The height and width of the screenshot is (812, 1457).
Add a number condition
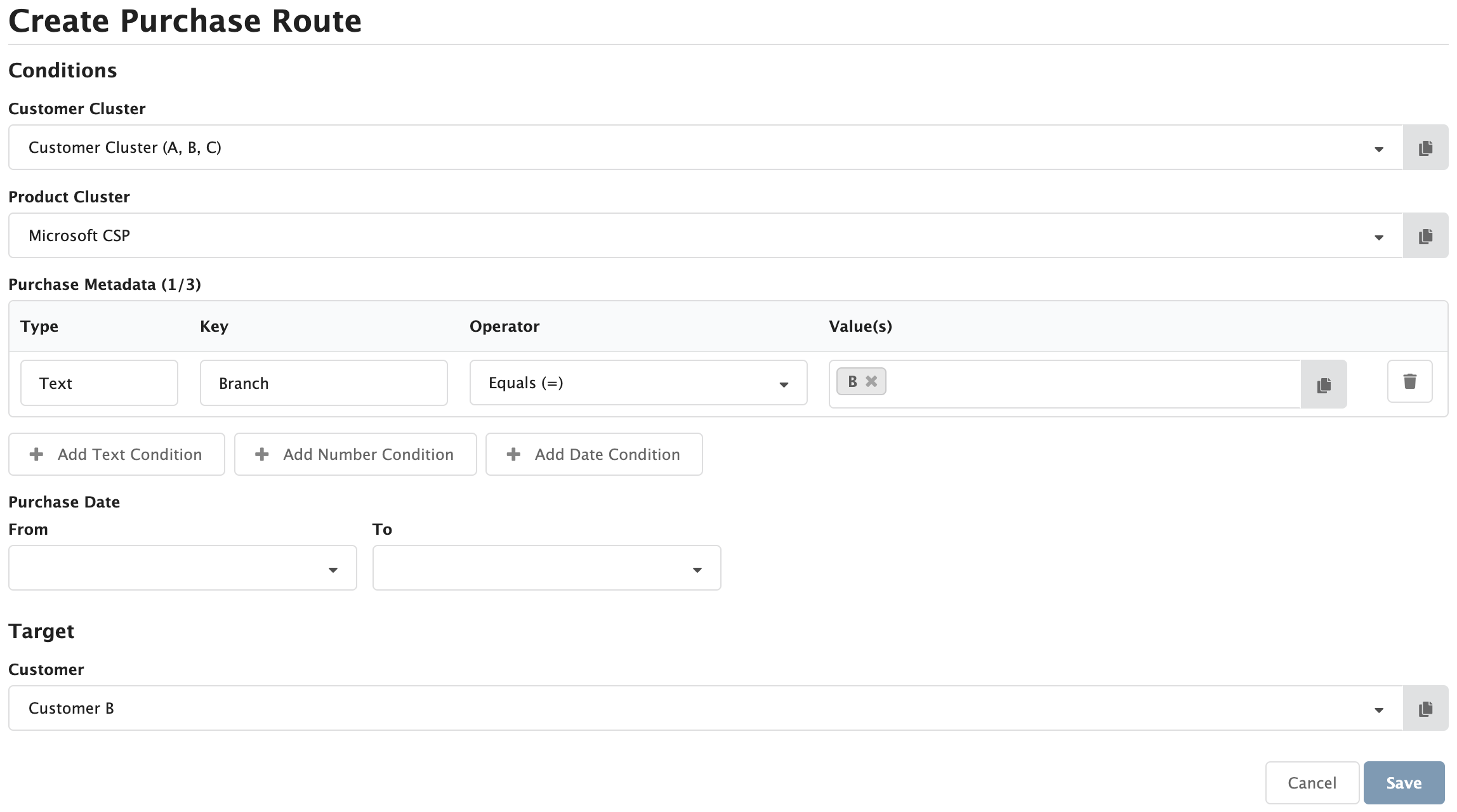pyautogui.click(x=355, y=454)
